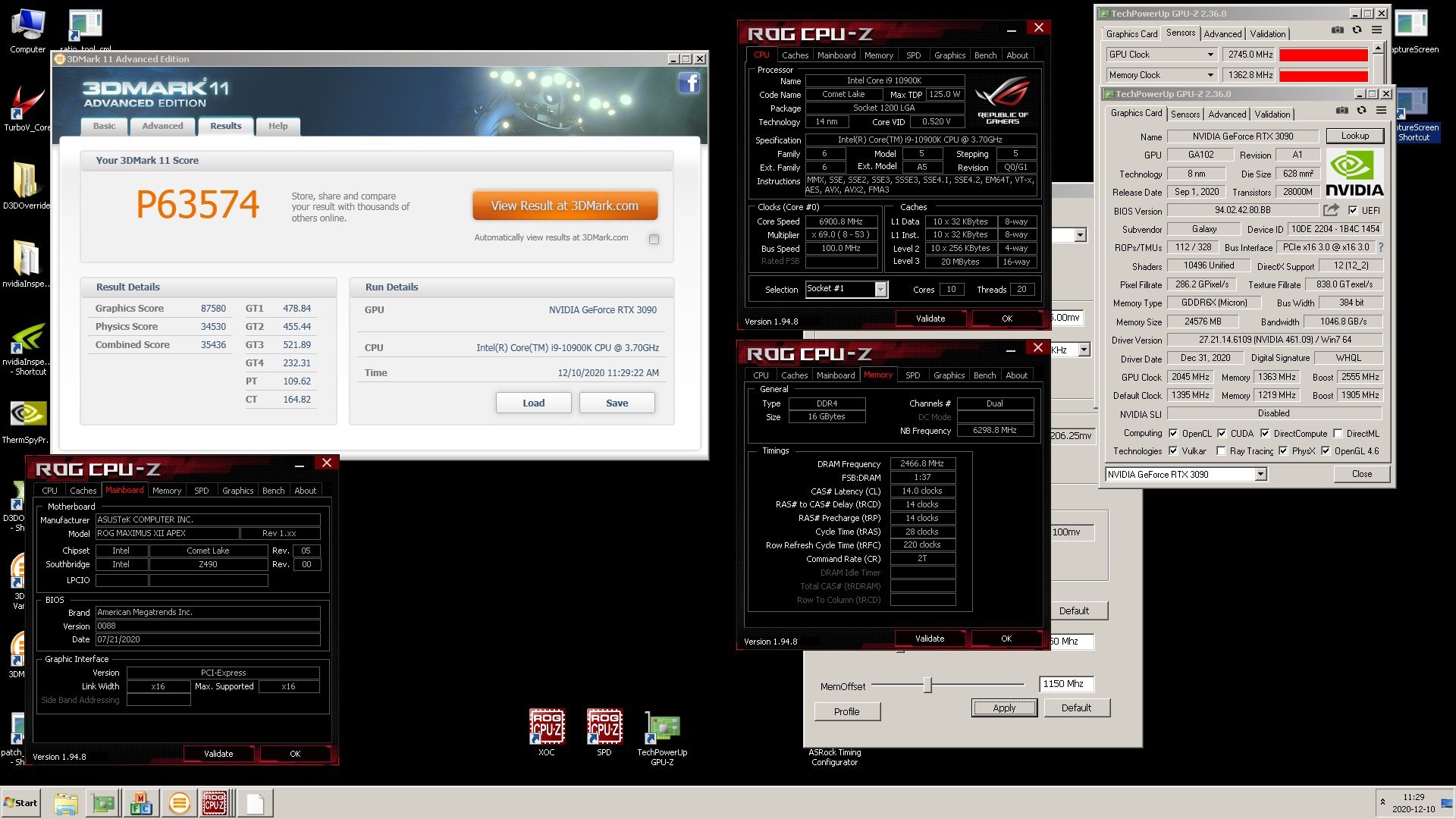
Task: Click Facebook icon in 3DMark window
Action: point(689,83)
